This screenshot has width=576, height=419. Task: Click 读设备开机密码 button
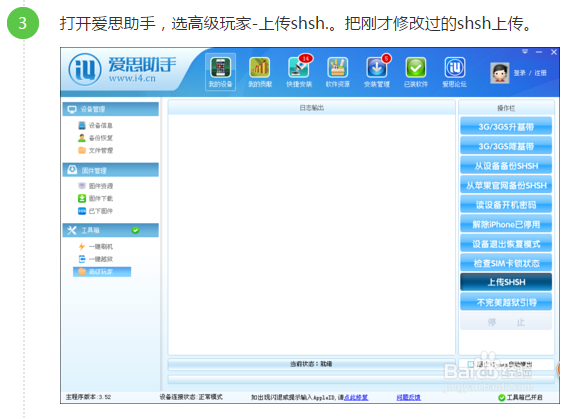(x=506, y=205)
